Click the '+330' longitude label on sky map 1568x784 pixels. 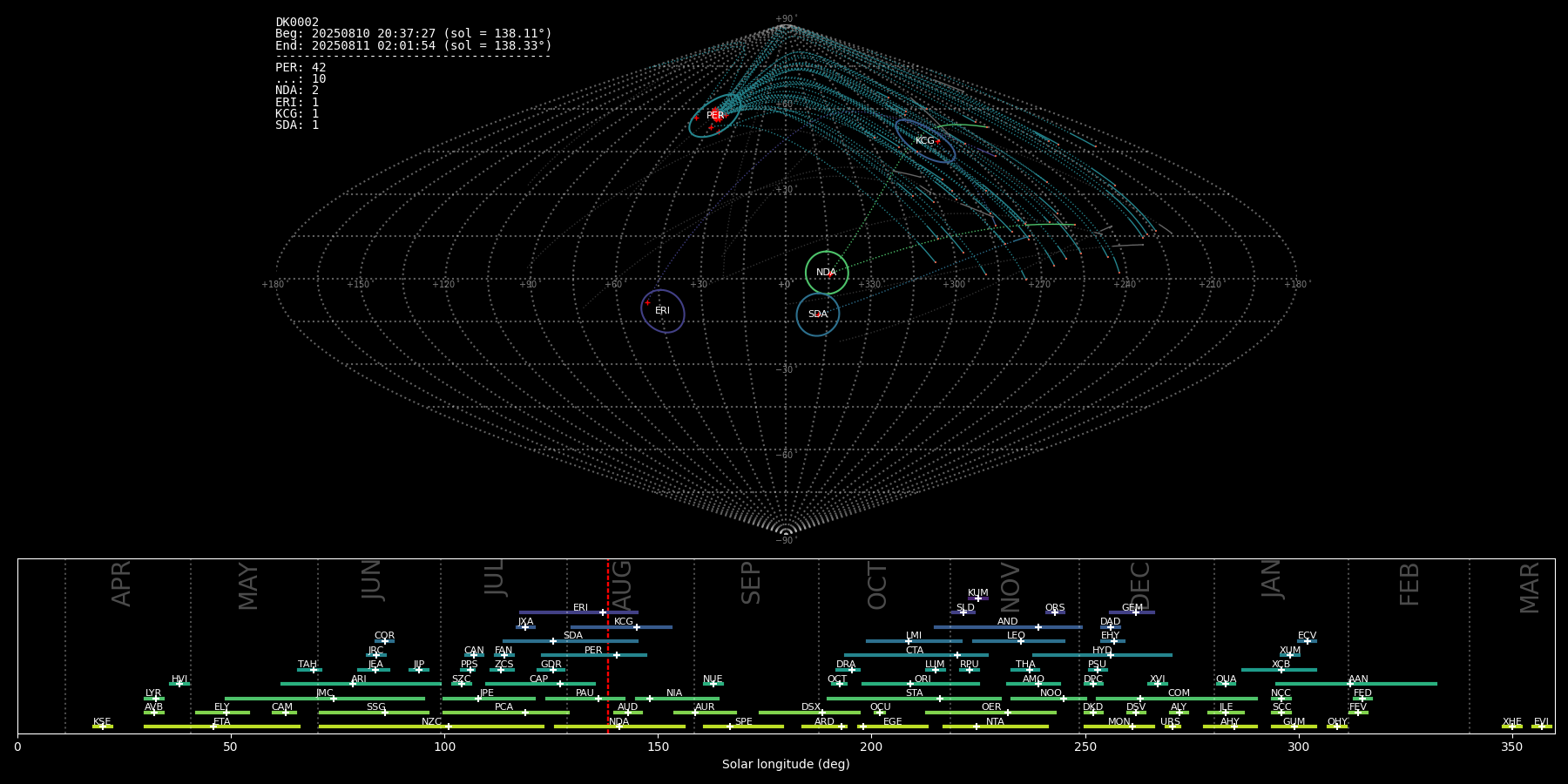(x=868, y=285)
